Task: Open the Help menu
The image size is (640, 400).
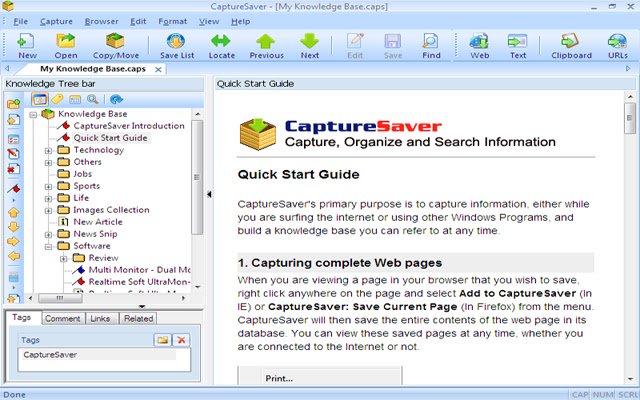Action: pos(240,22)
